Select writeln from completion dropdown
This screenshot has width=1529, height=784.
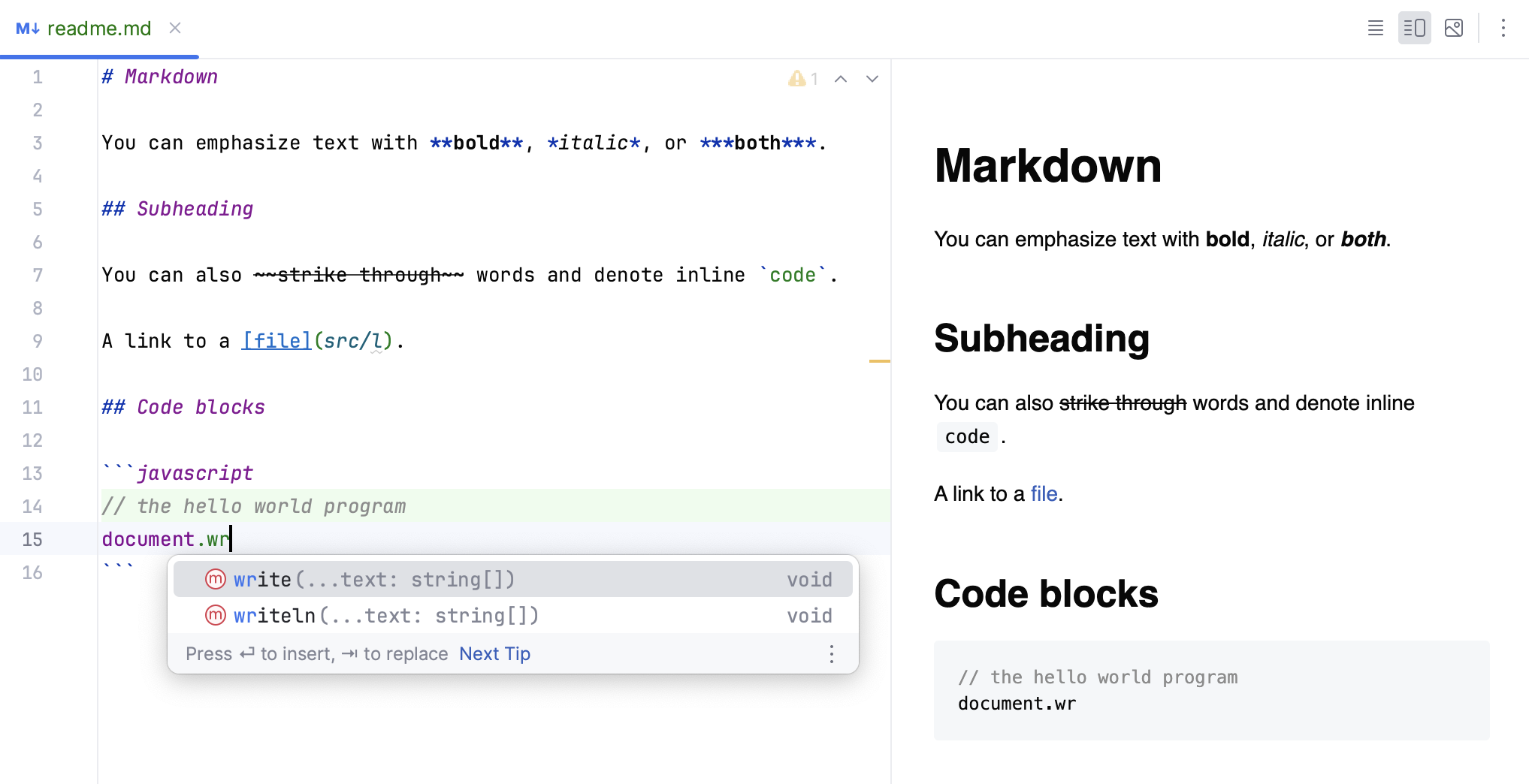coord(386,615)
